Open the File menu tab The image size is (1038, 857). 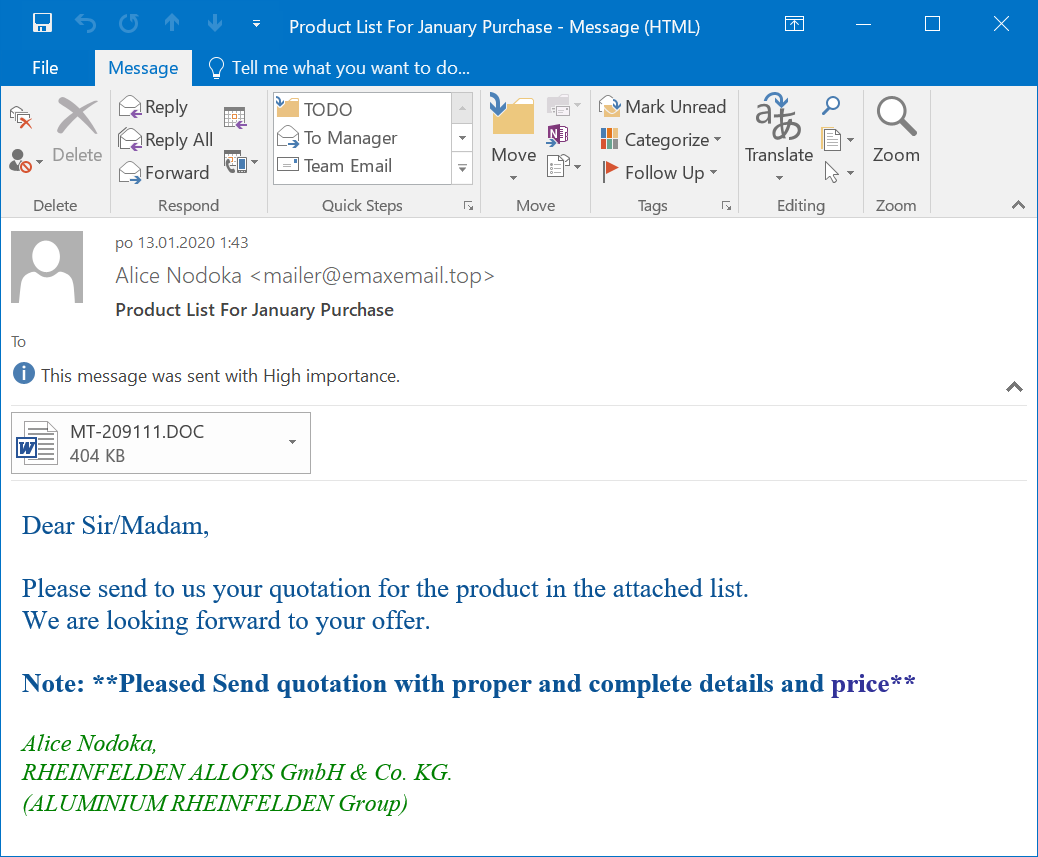tap(45, 68)
